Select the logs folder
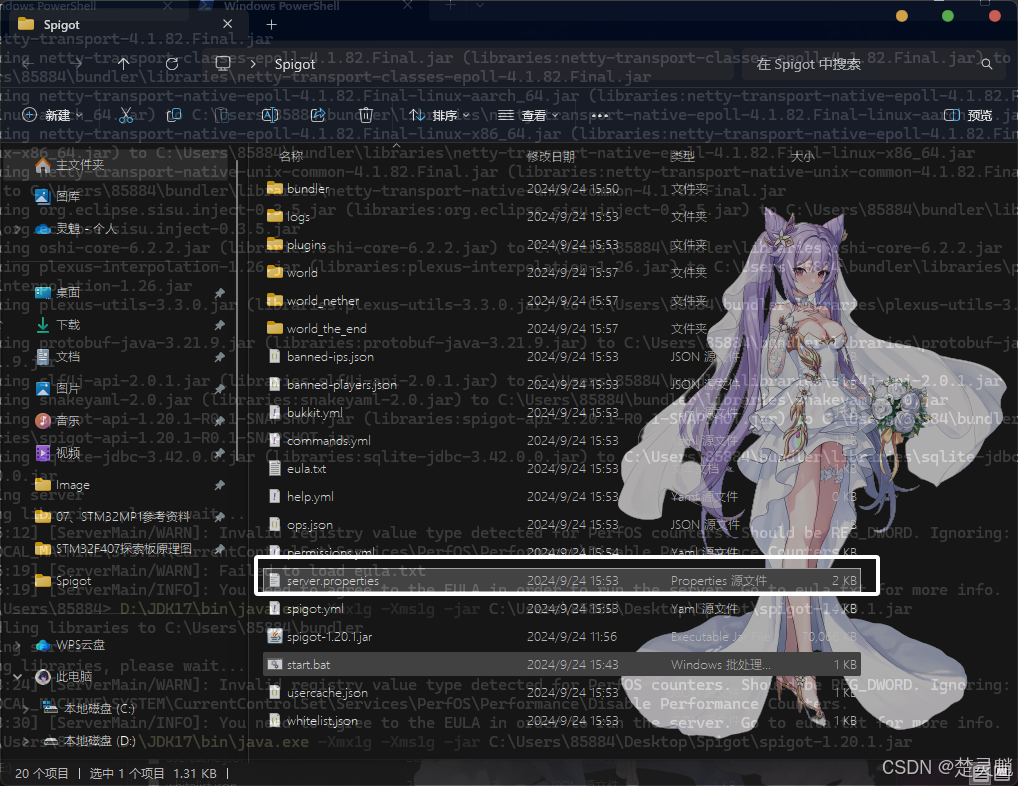This screenshot has height=786, width=1018. pyautogui.click(x=562, y=217)
